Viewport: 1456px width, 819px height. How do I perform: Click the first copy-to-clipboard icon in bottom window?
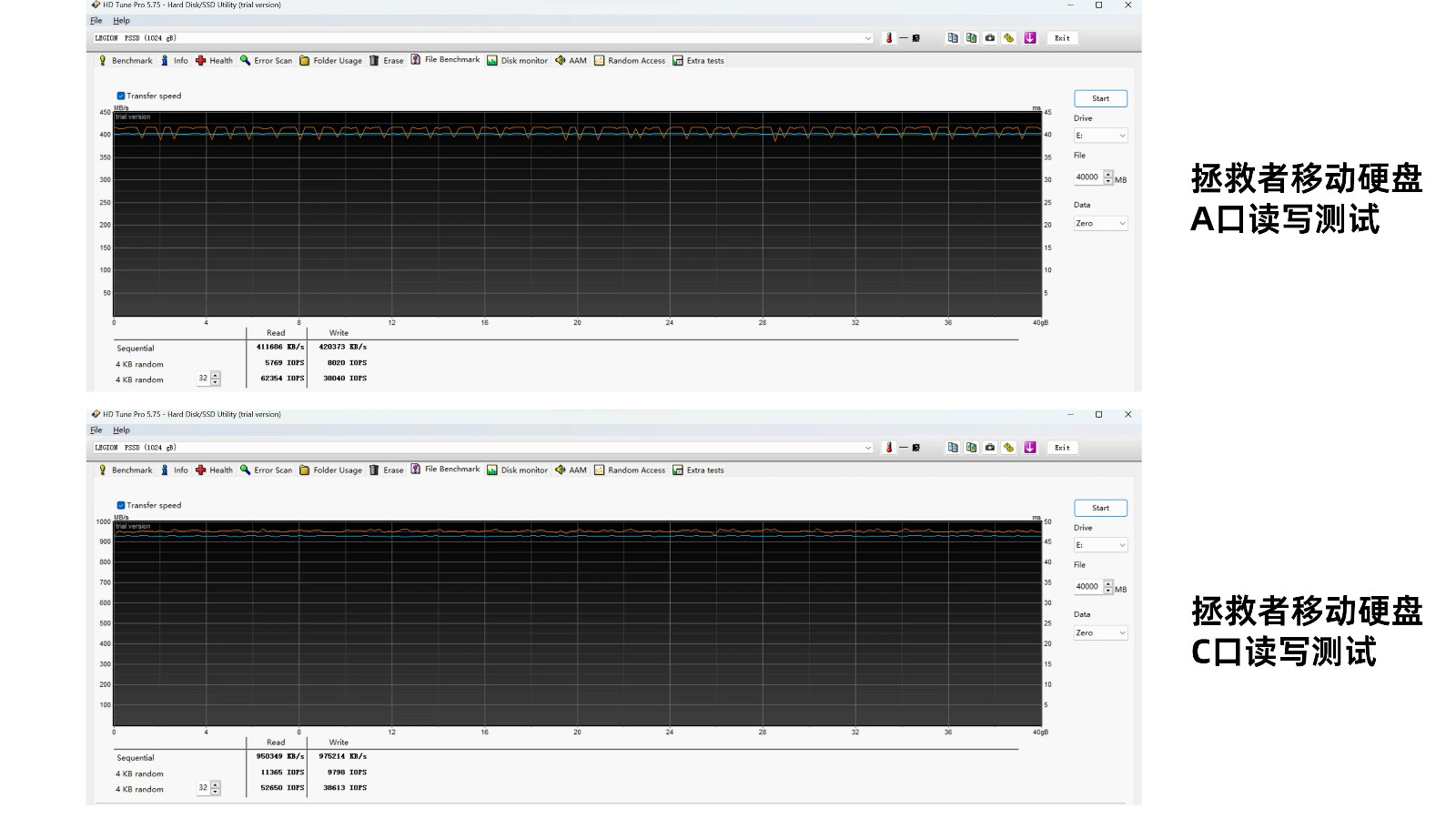click(953, 448)
